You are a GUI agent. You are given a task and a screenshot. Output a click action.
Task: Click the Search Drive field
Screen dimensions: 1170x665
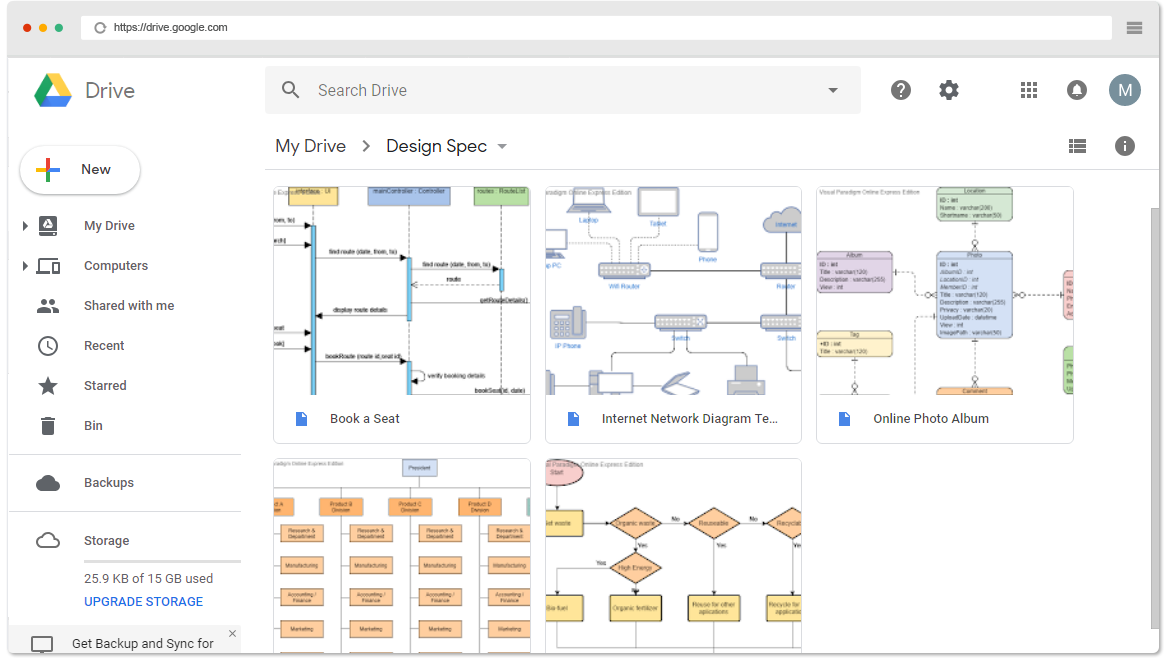click(x=563, y=90)
